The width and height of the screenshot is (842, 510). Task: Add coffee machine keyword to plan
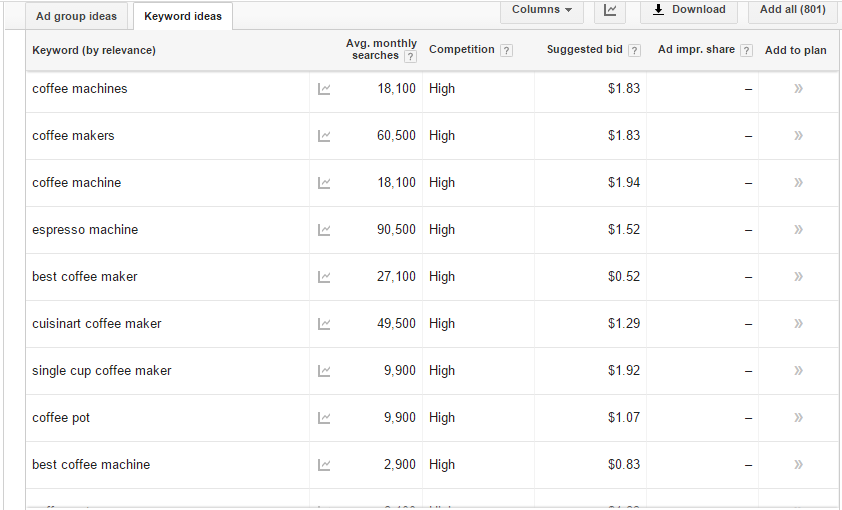pyautogui.click(x=799, y=183)
